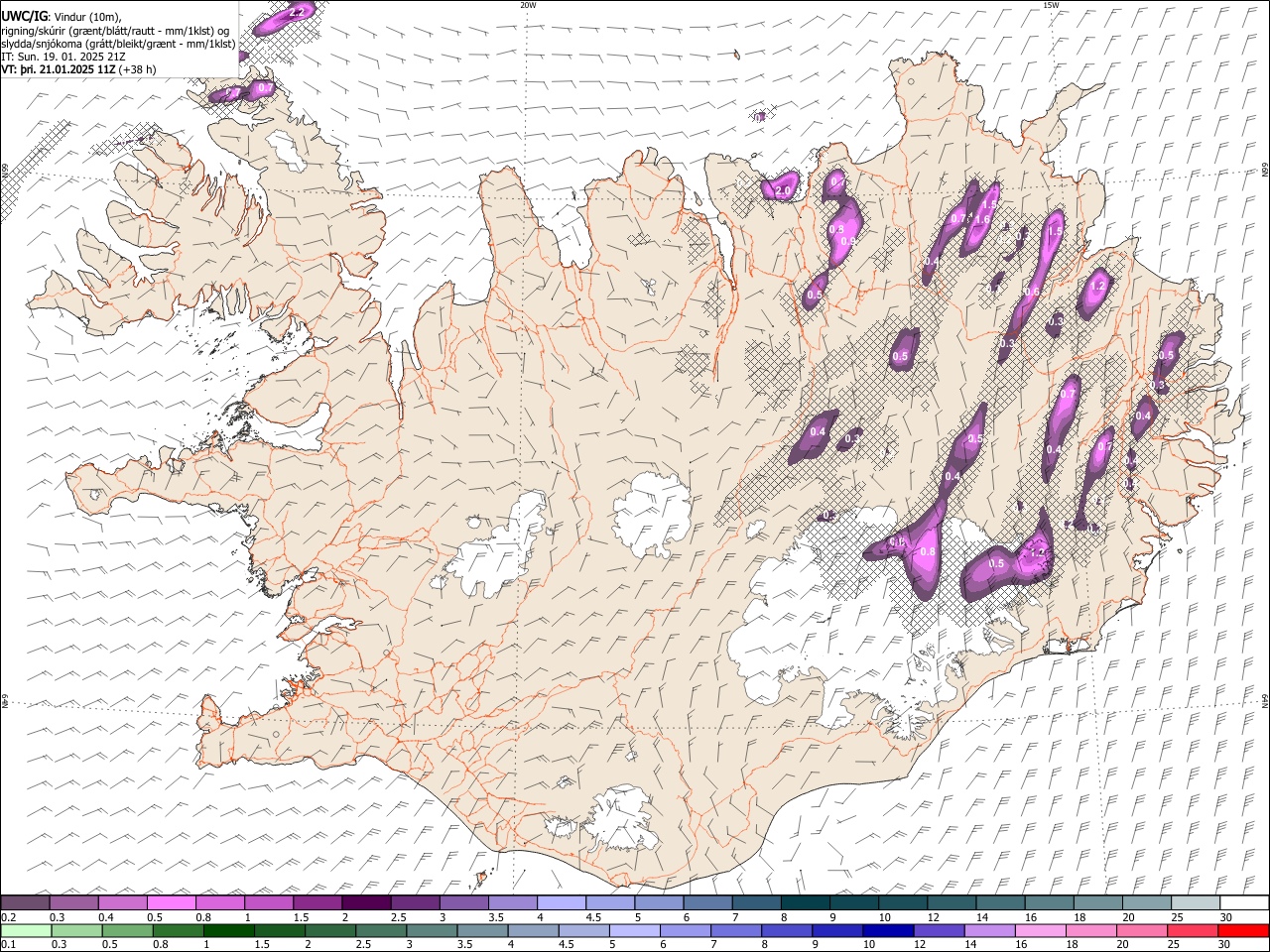Click upper legend swatch between 0.5 and 0.8

(x=172, y=902)
